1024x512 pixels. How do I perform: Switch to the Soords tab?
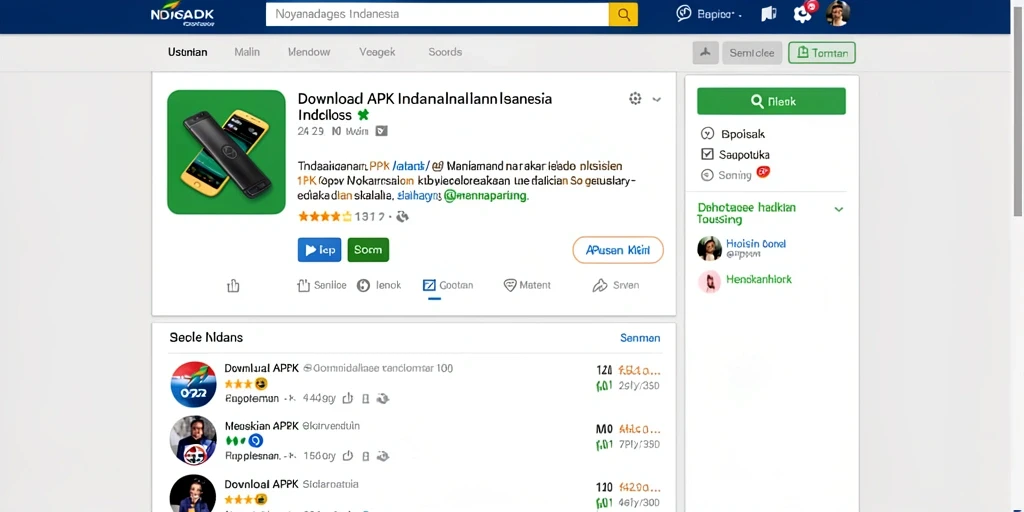click(445, 52)
